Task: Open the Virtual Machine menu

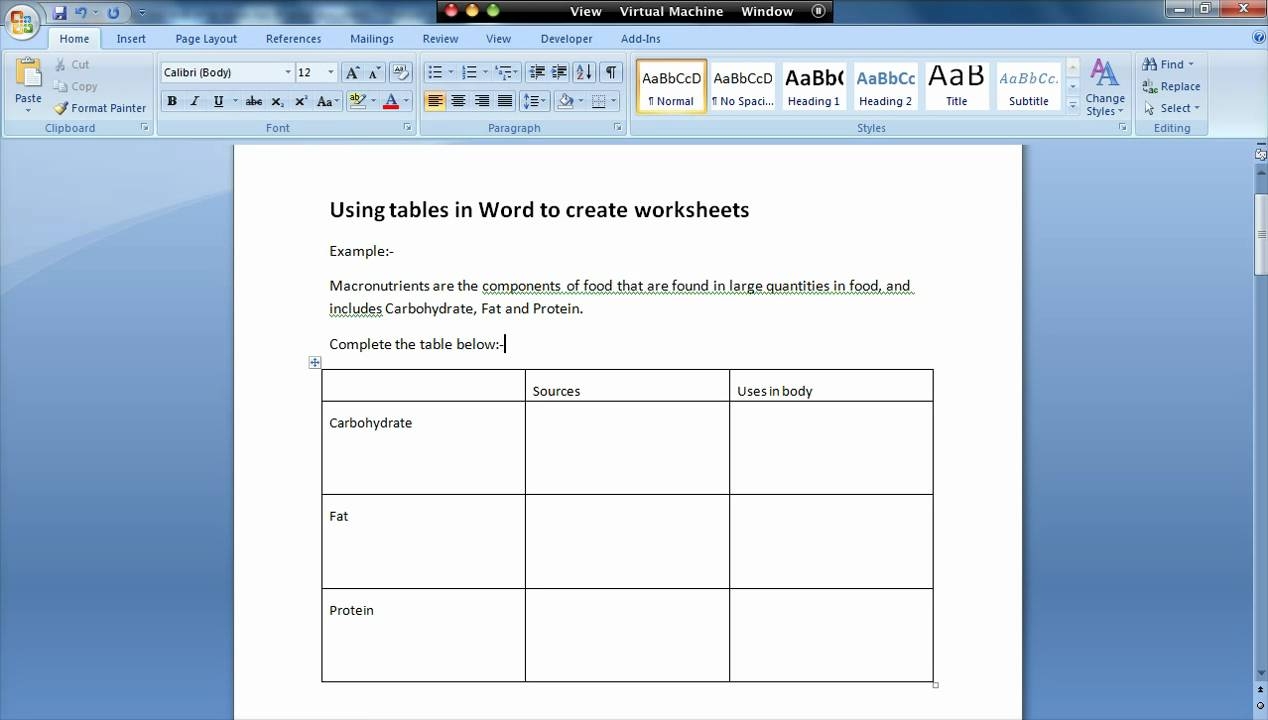Action: 671,11
